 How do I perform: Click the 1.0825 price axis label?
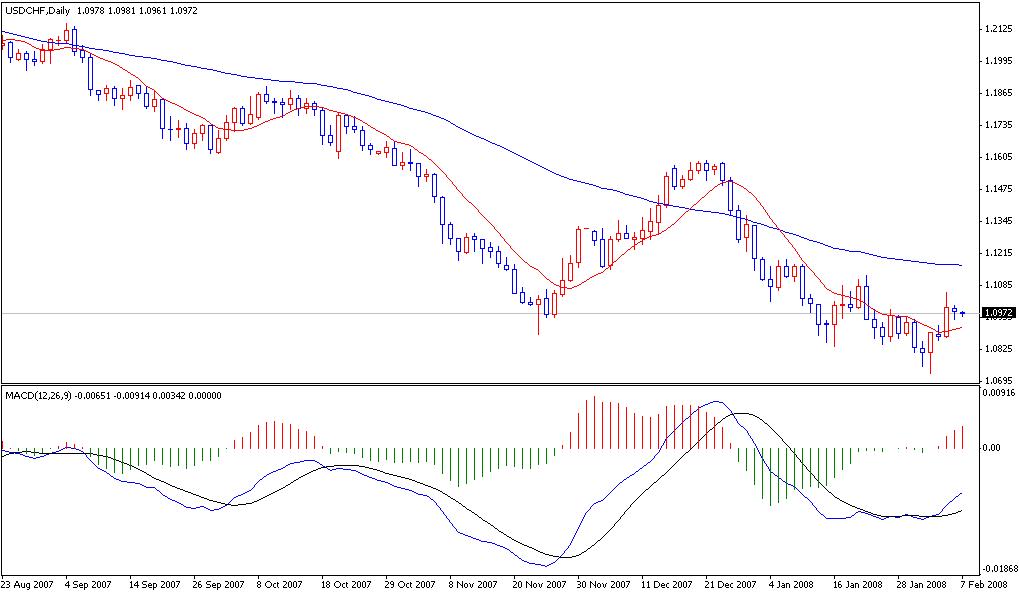[x=999, y=349]
